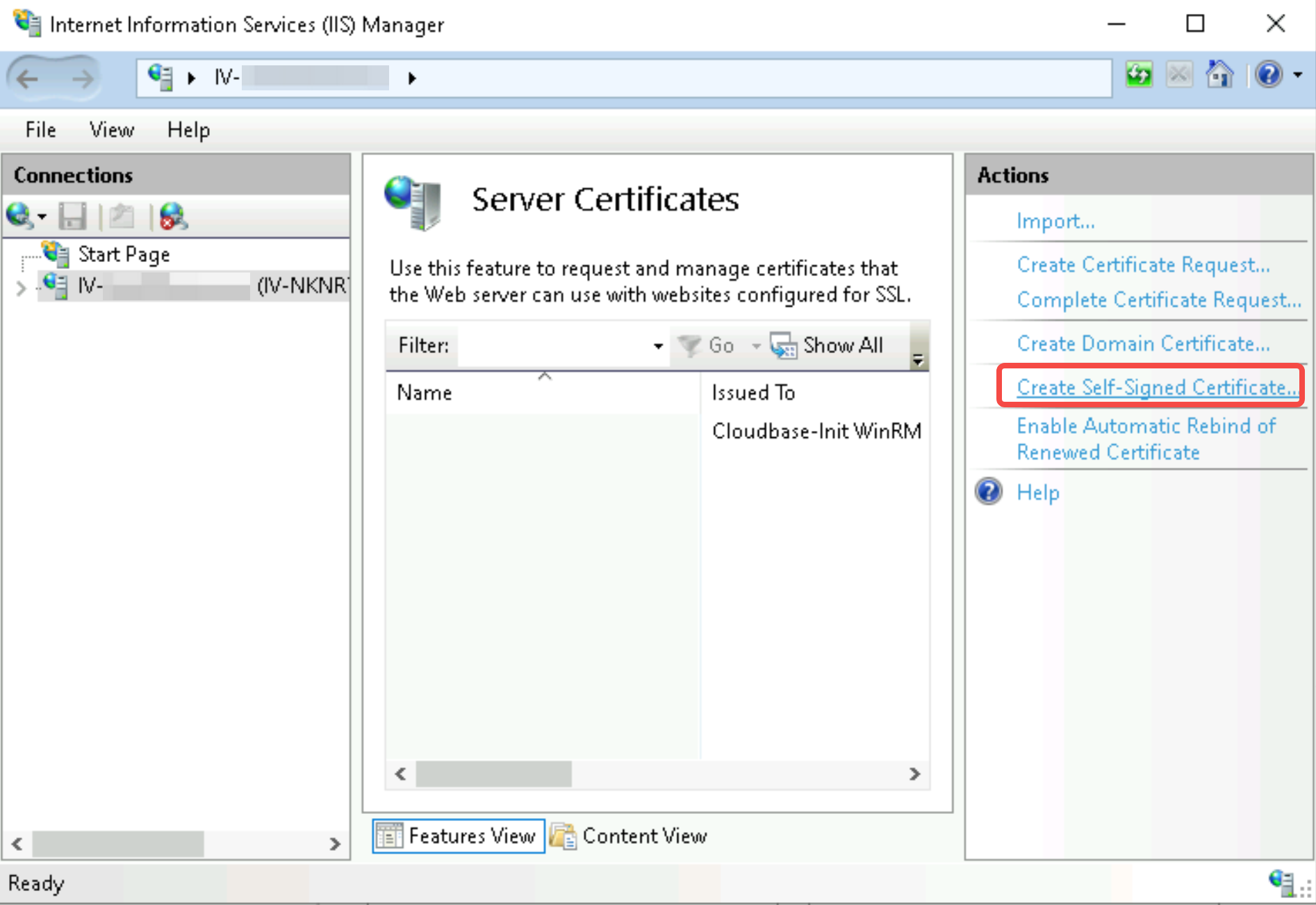Image resolution: width=1316 pixels, height=905 pixels.
Task: Select Start Page in the connections tree
Action: [x=124, y=254]
